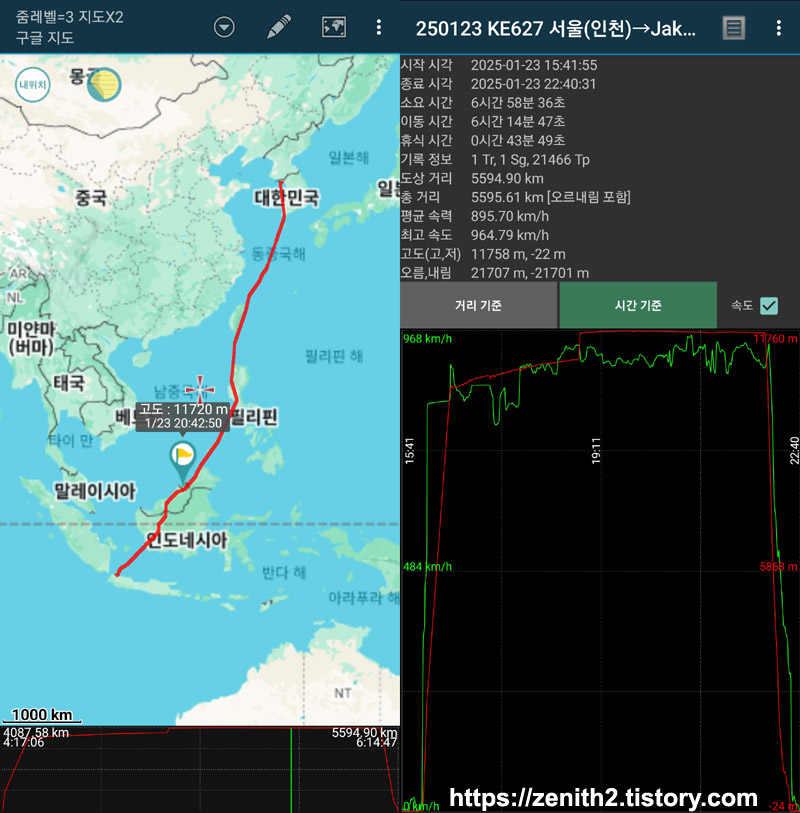Open the list view icon in track header
800x813 pixels.
[x=734, y=27]
